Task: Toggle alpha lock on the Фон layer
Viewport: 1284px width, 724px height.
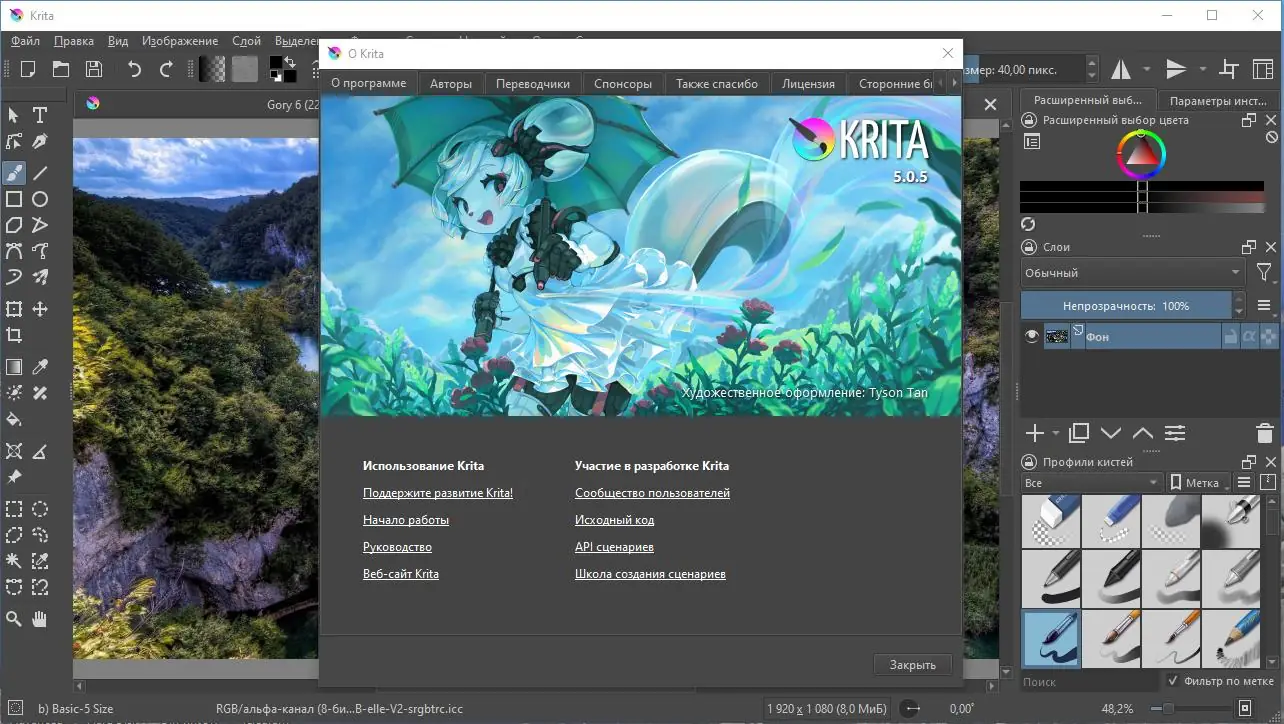Action: click(x=1249, y=336)
